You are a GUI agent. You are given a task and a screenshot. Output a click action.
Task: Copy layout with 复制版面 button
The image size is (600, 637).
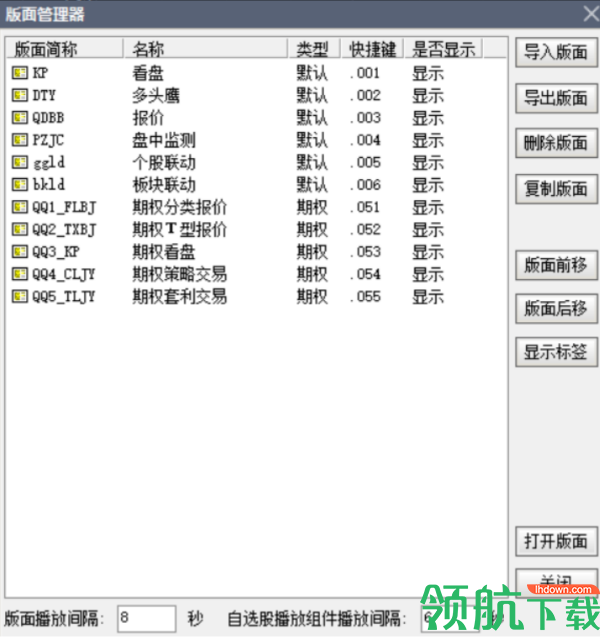[x=556, y=189]
